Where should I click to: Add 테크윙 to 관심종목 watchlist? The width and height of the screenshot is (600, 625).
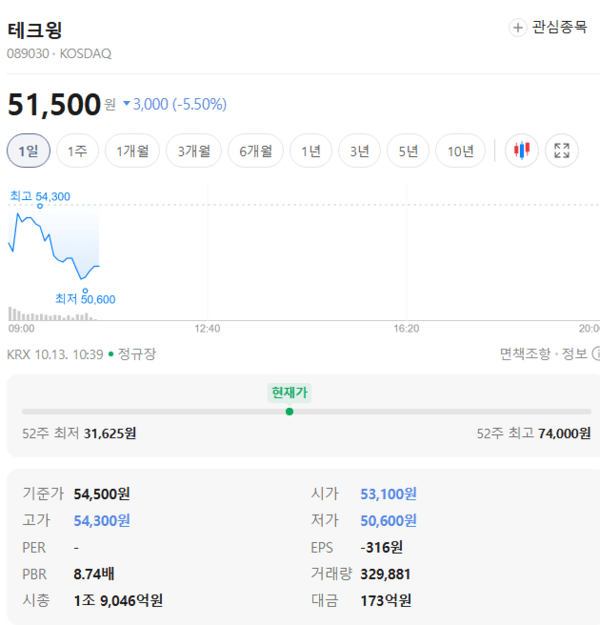click(548, 28)
